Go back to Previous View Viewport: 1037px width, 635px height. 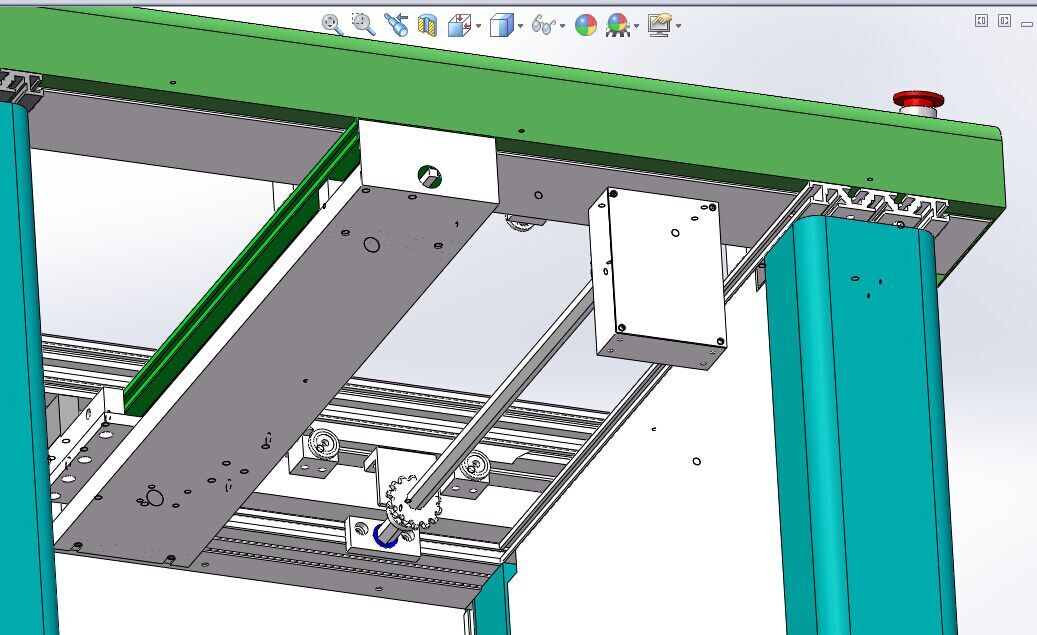tap(396, 25)
